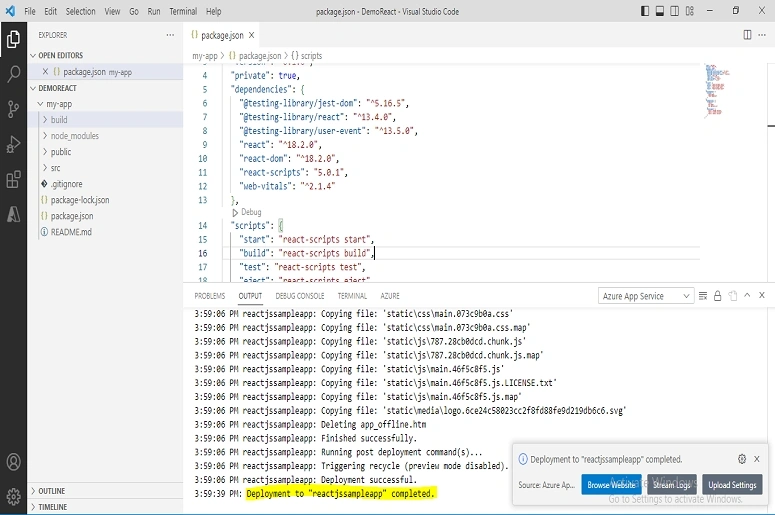Expand the build folder

pyautogui.click(x=105, y=120)
